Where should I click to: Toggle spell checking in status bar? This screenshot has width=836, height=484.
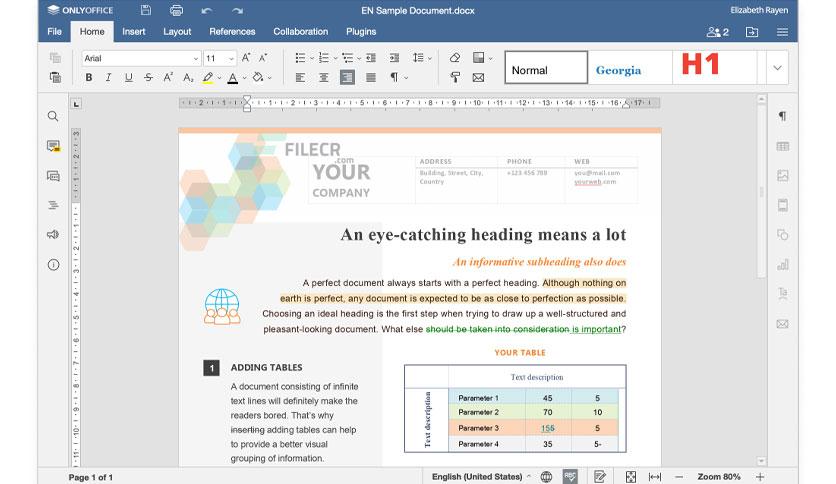[x=570, y=477]
